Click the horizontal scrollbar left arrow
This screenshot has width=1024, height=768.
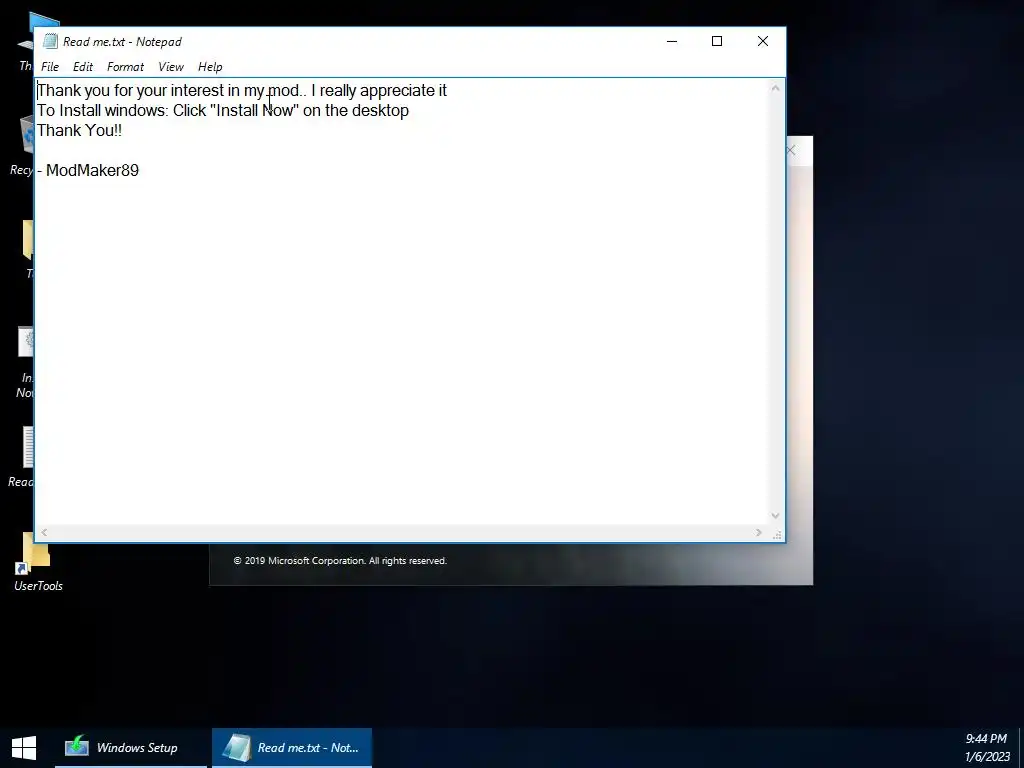(44, 533)
